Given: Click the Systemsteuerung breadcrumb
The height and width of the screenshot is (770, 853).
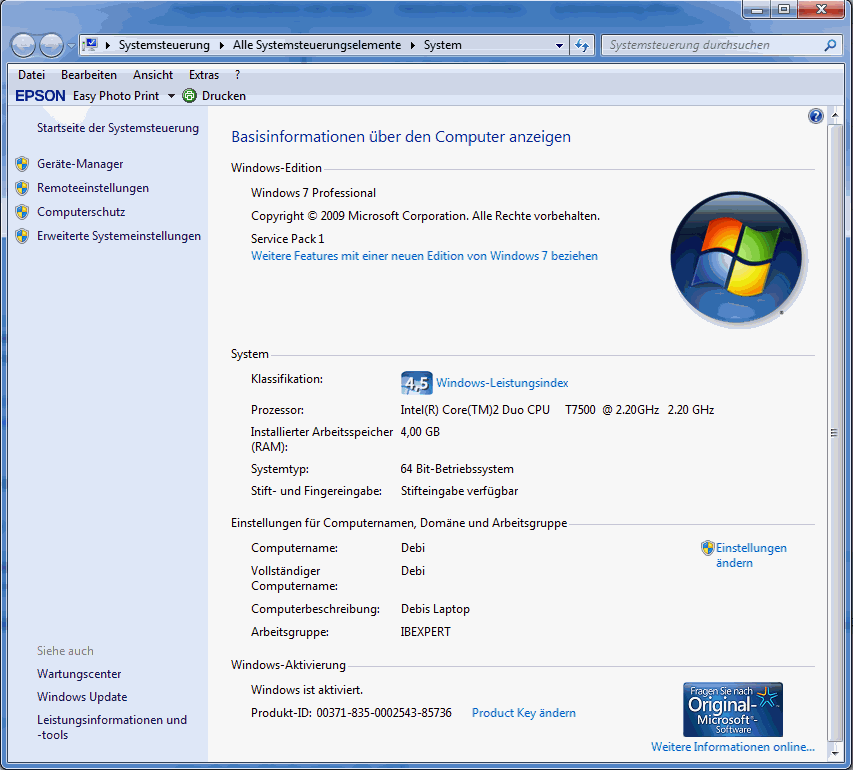Looking at the screenshot, I should pos(164,45).
